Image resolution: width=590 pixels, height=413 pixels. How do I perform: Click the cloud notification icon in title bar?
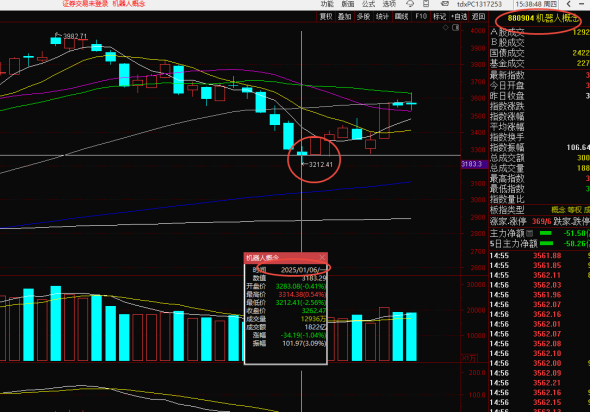tap(410, 4)
